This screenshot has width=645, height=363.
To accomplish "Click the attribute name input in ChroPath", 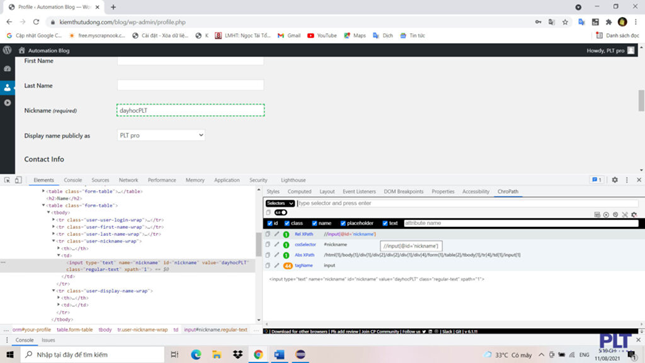I will click(521, 223).
